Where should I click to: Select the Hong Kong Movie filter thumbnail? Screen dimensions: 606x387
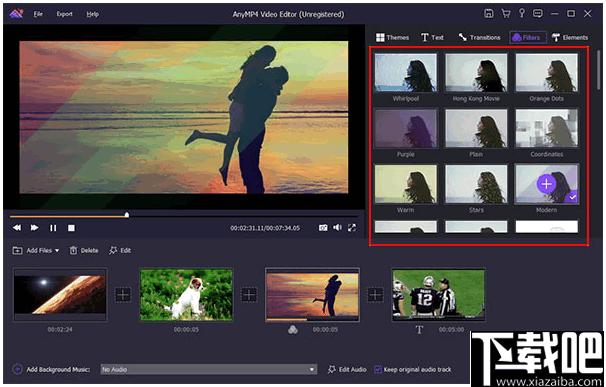point(476,72)
